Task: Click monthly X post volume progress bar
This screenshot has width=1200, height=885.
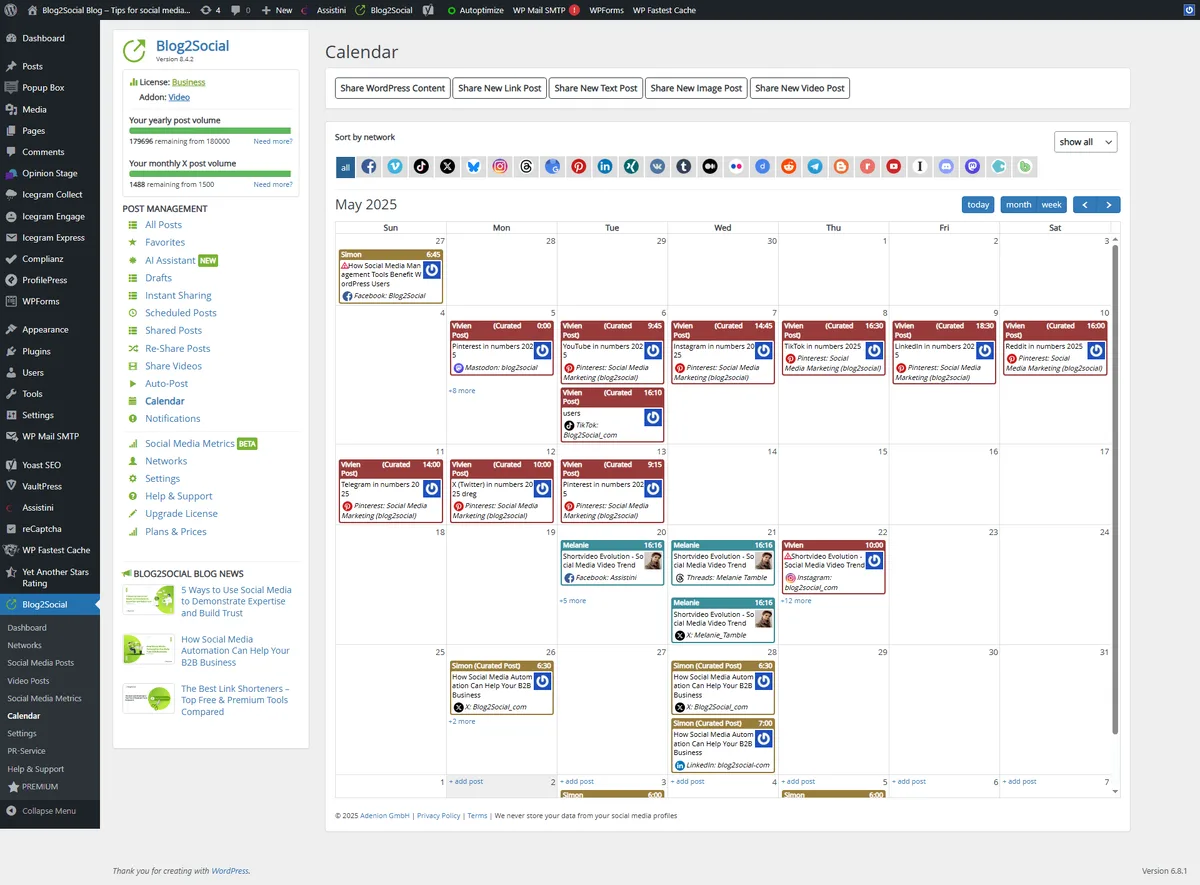Action: (x=210, y=173)
